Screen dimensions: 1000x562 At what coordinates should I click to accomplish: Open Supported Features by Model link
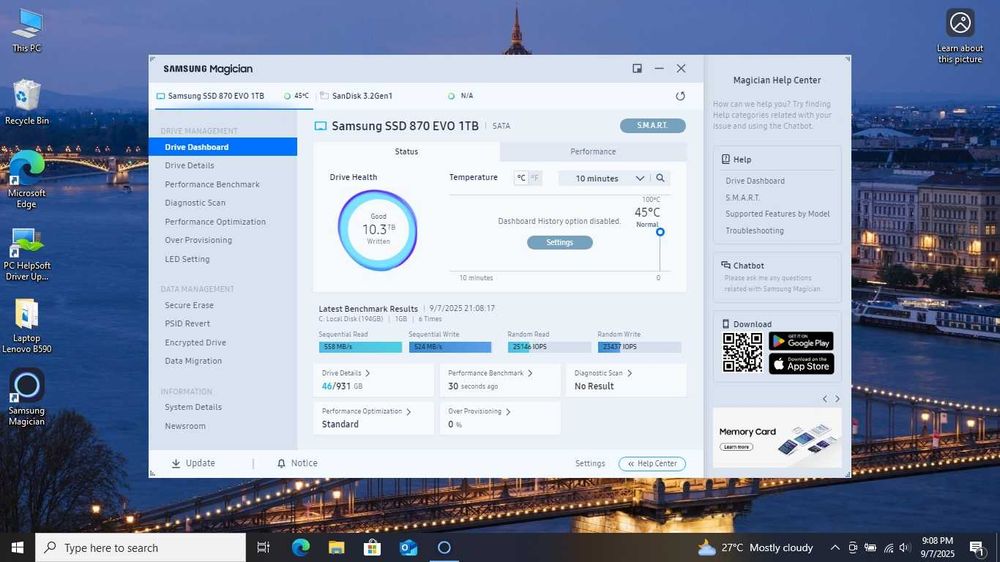(777, 214)
